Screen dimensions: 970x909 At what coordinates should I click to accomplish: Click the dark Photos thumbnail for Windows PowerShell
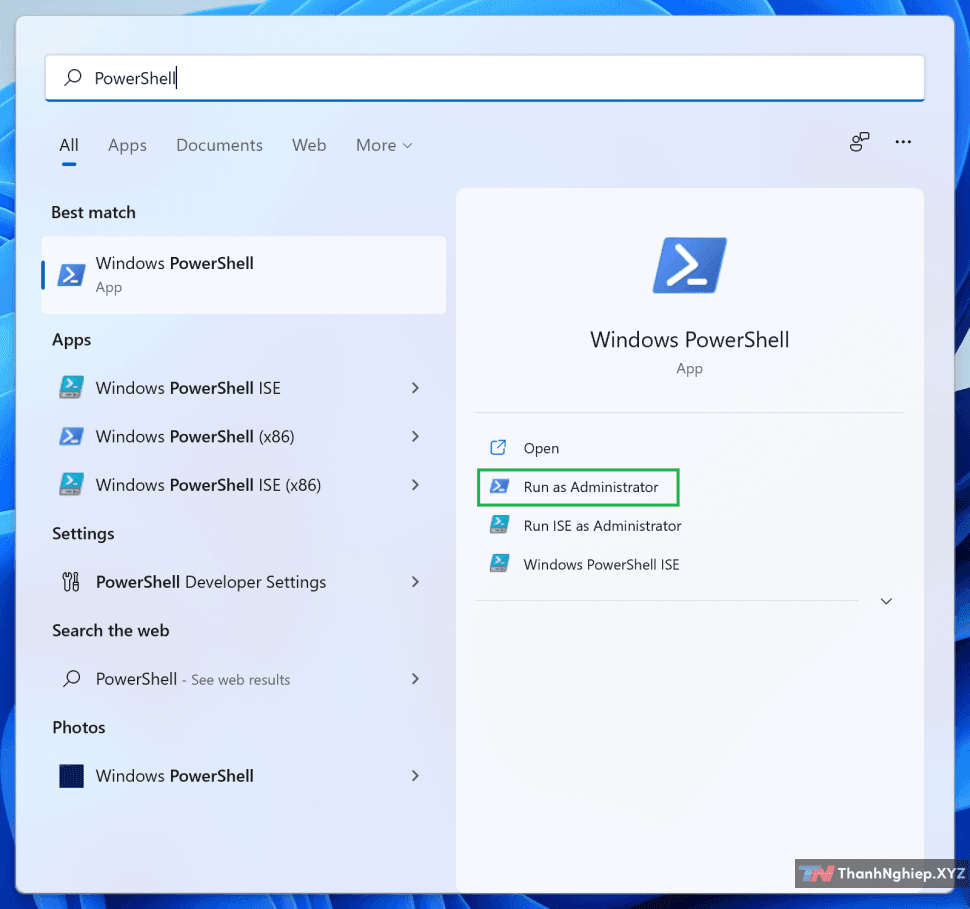tap(71, 776)
